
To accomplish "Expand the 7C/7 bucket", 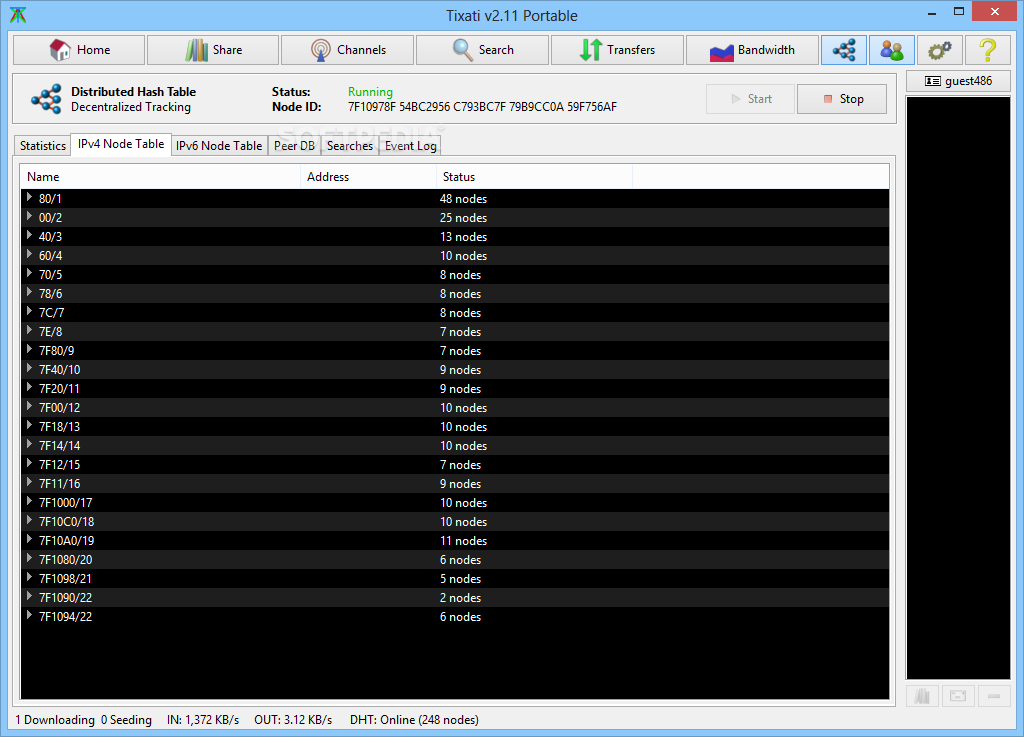I will click(x=29, y=311).
